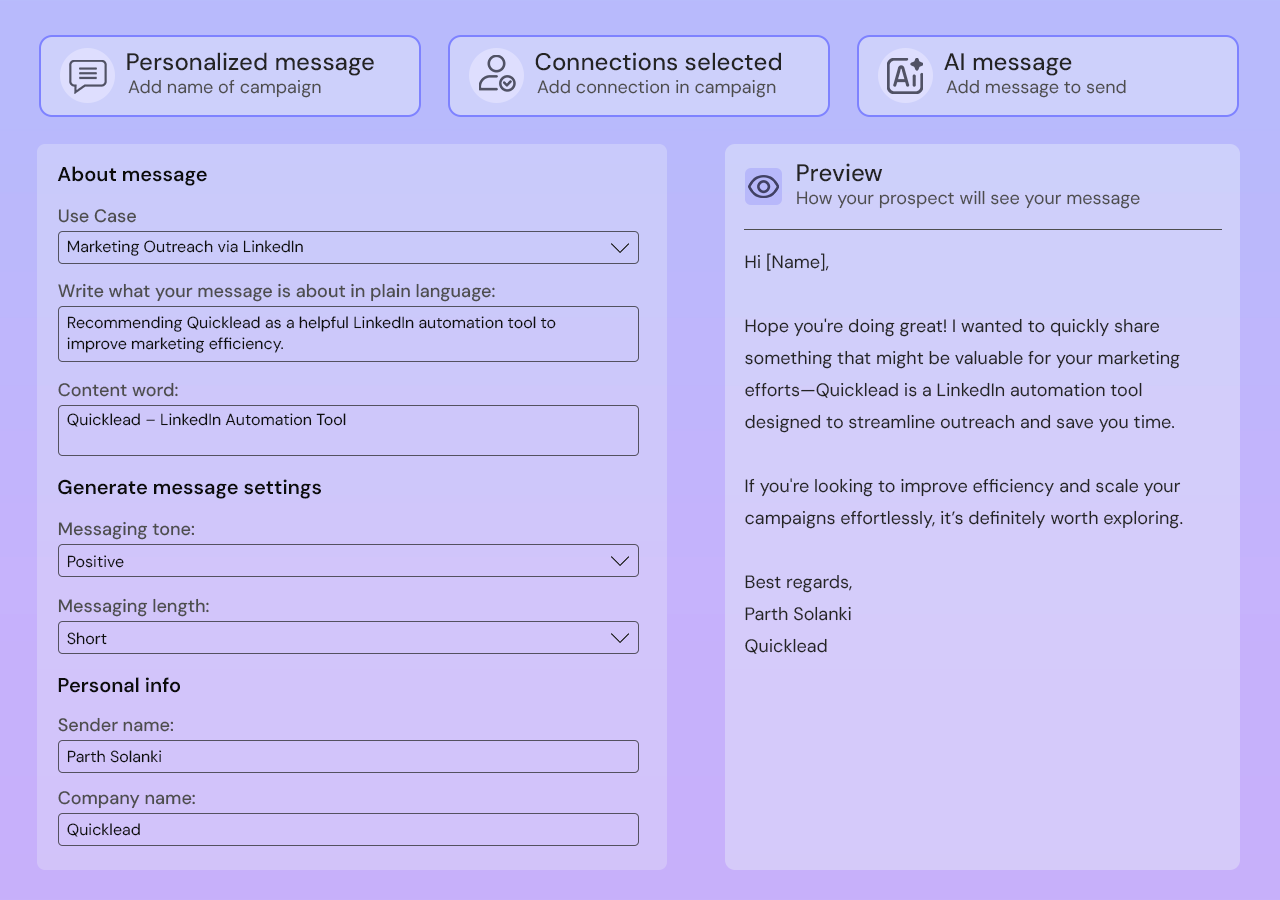This screenshot has width=1280, height=900.
Task: Open the Messaging length dropdown
Action: tap(348, 638)
